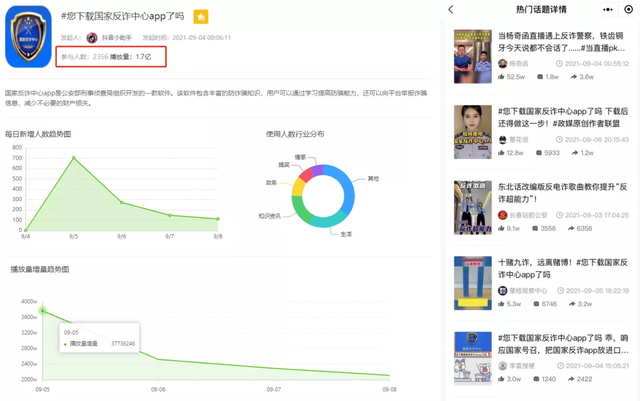The width and height of the screenshot is (640, 401).
Task: Open the 长春站前公安 author avatar
Action: 502,215
